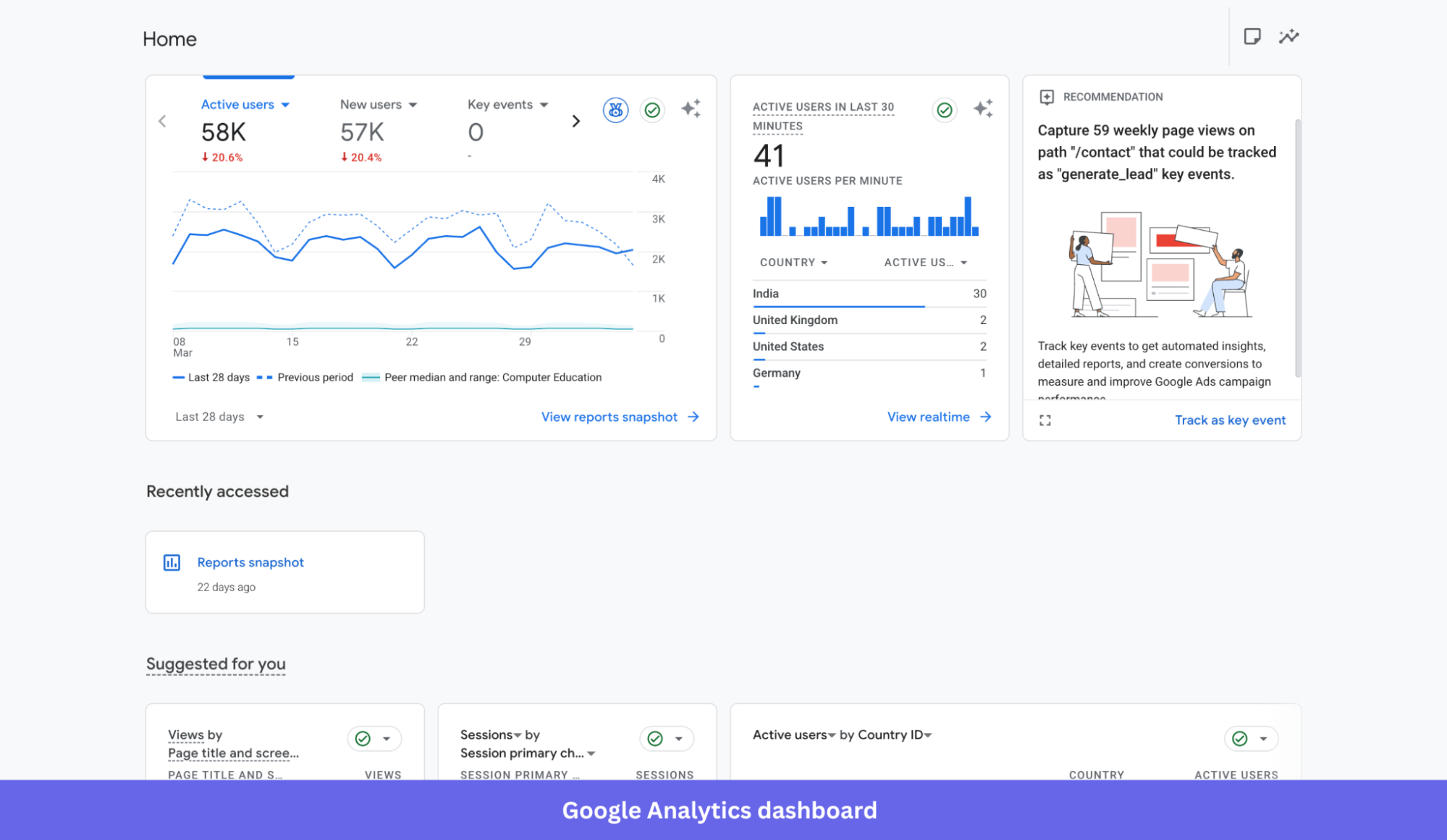Screen dimensions: 1447x840
Task: Click the green data-quality checkmark icon
Action: [x=652, y=110]
